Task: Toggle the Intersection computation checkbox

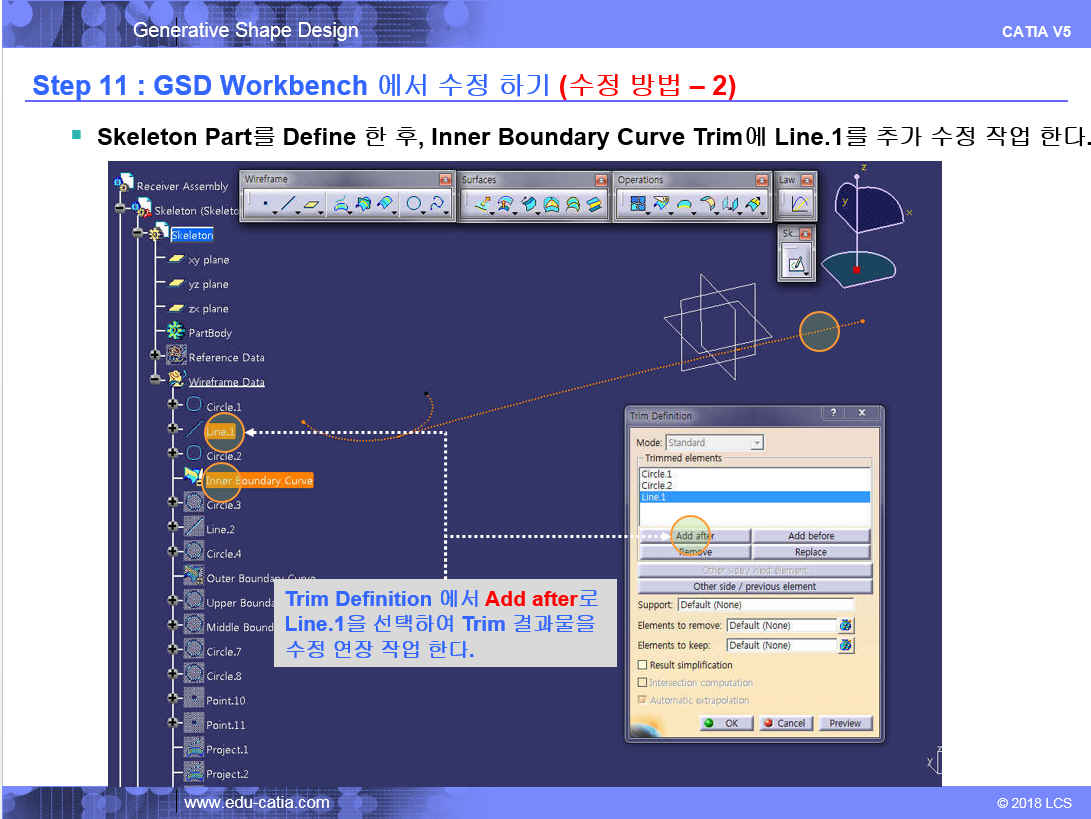Action: pos(643,683)
